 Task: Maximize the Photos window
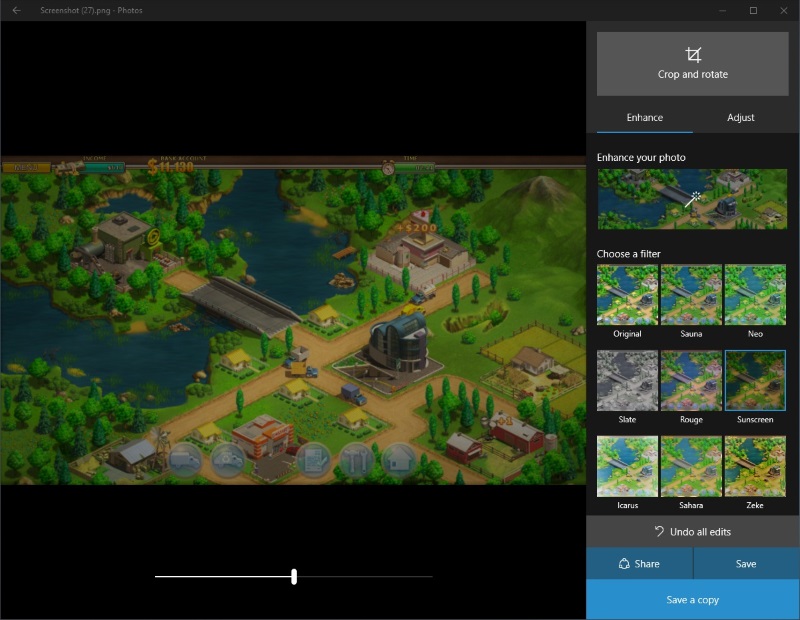(x=753, y=10)
